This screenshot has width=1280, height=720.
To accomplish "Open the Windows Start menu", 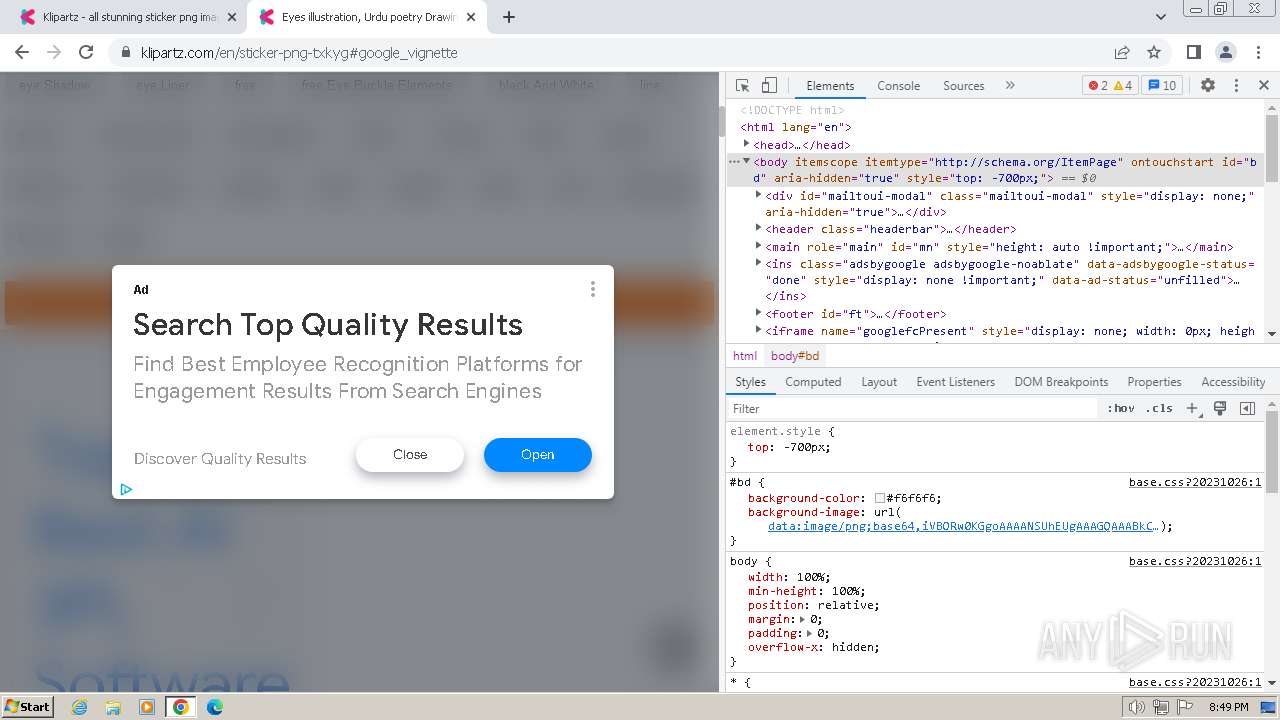I will point(27,706).
